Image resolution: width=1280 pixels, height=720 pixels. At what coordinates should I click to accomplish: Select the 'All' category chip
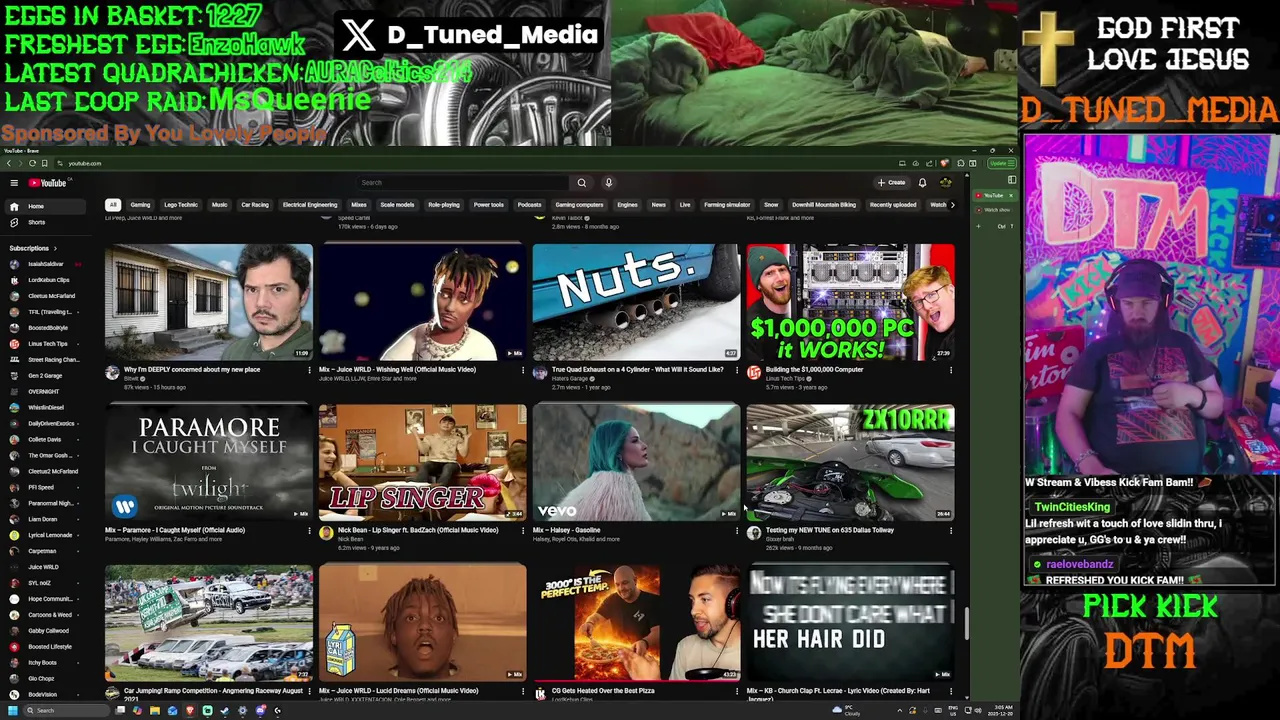(113, 205)
